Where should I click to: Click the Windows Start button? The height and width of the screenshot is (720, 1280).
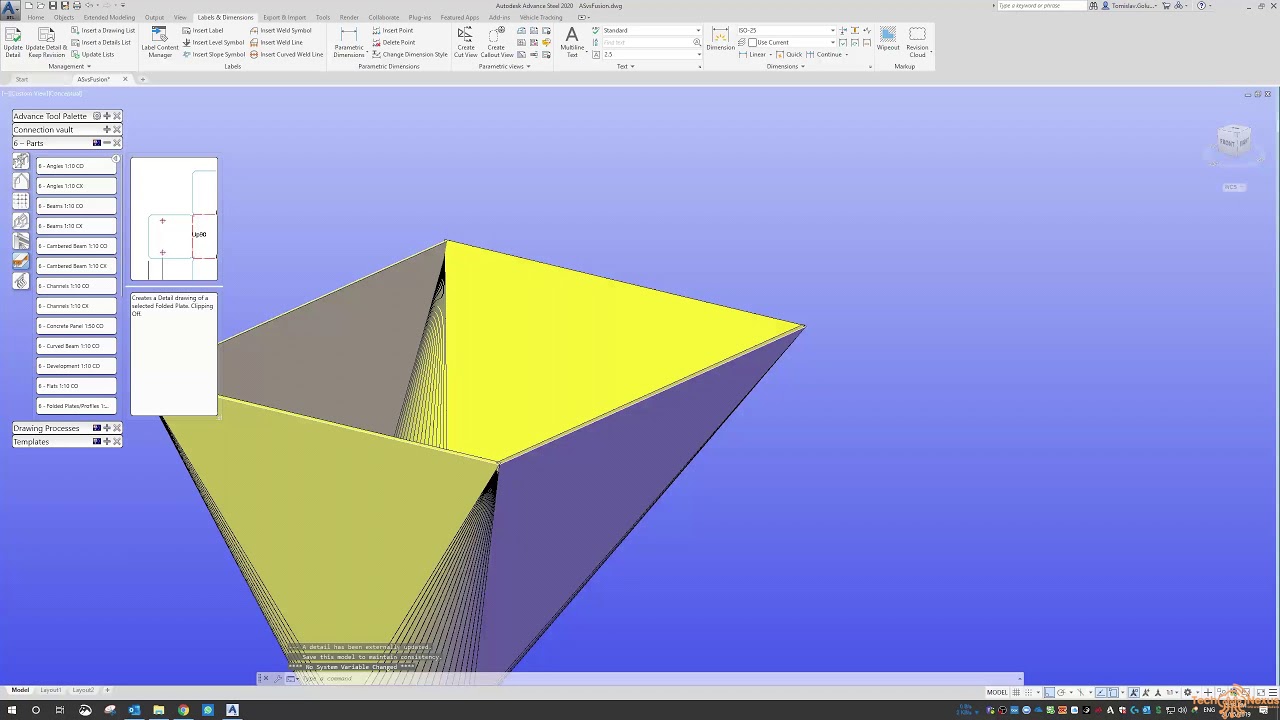tap(11, 710)
